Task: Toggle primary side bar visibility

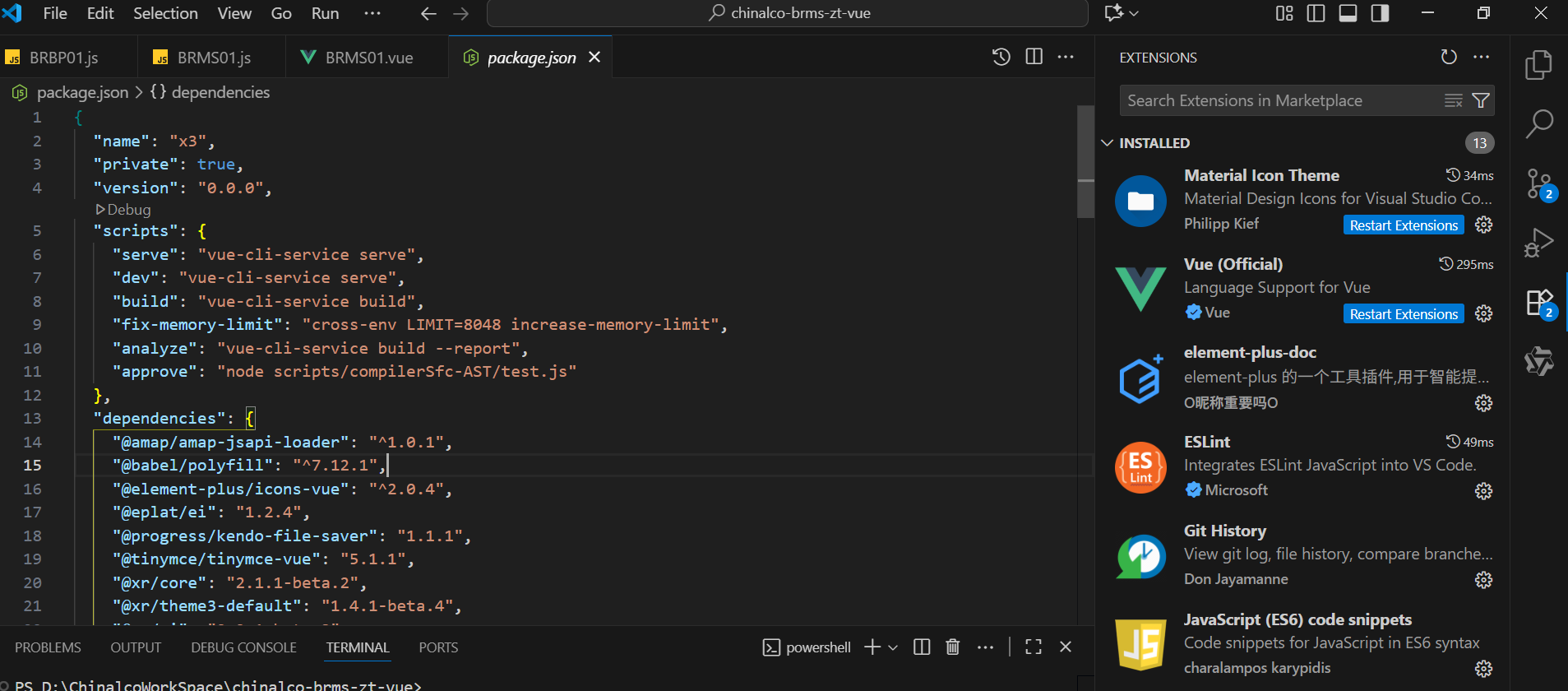Action: pos(1316,13)
